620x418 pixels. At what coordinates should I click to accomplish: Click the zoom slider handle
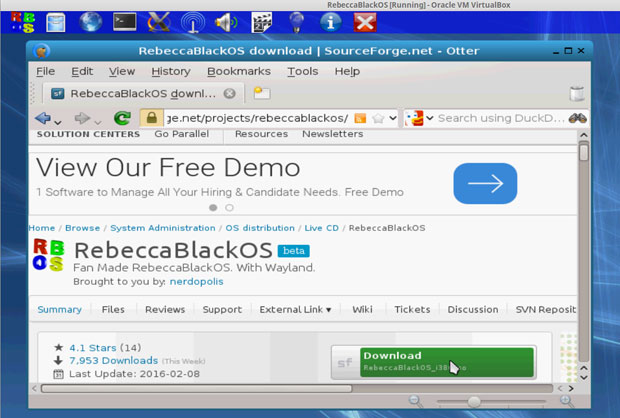click(474, 402)
